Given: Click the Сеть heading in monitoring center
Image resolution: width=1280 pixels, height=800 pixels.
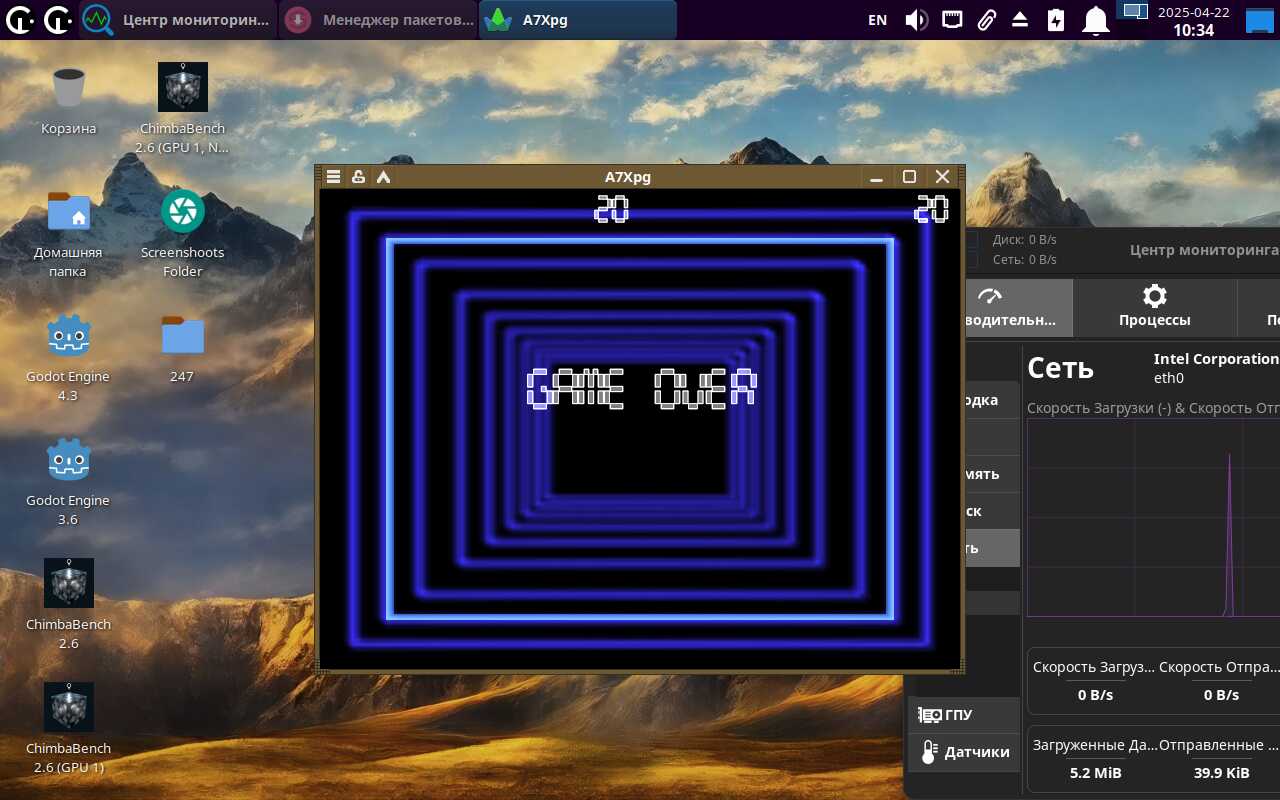Looking at the screenshot, I should pos(1060,368).
